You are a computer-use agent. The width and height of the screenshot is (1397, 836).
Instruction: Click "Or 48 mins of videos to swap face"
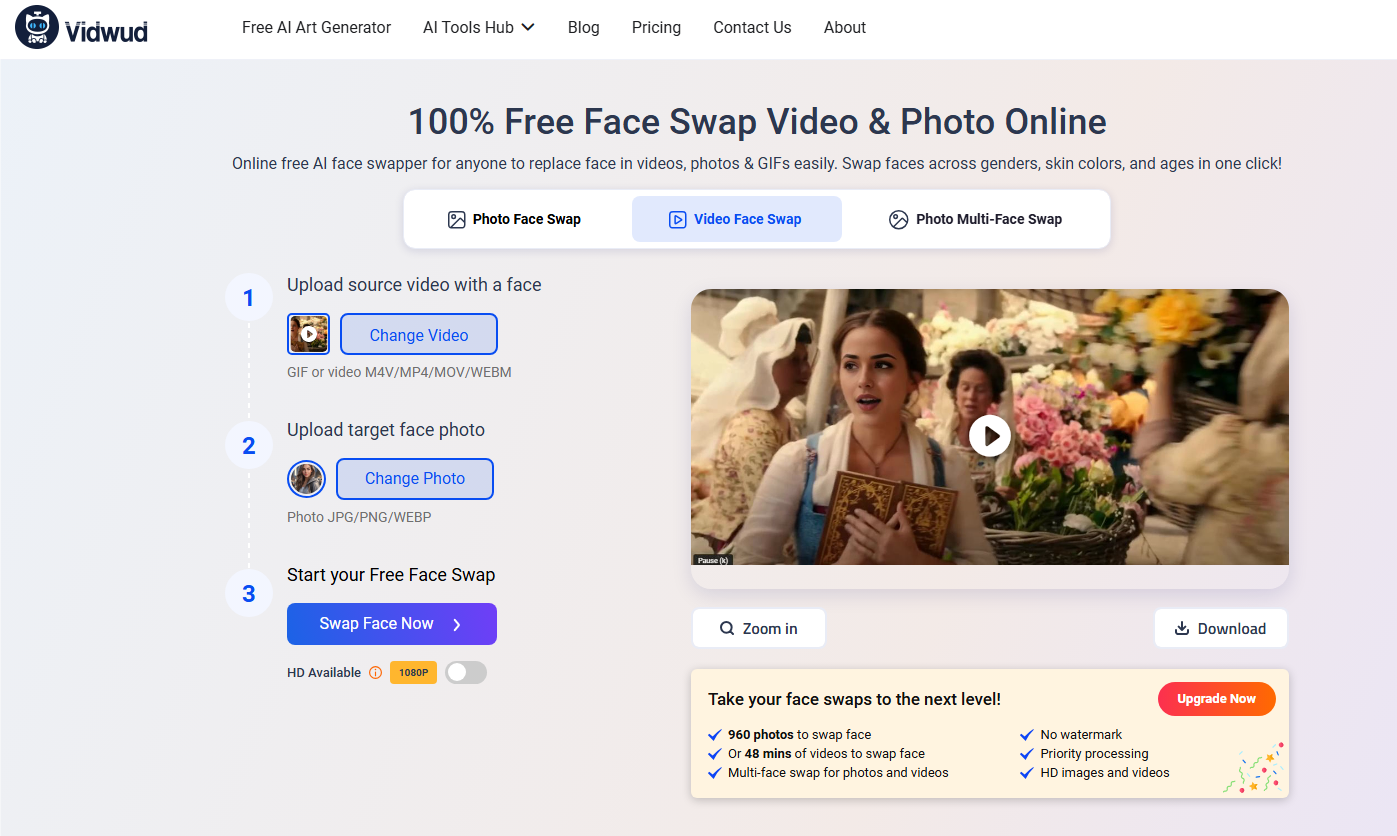tap(826, 754)
